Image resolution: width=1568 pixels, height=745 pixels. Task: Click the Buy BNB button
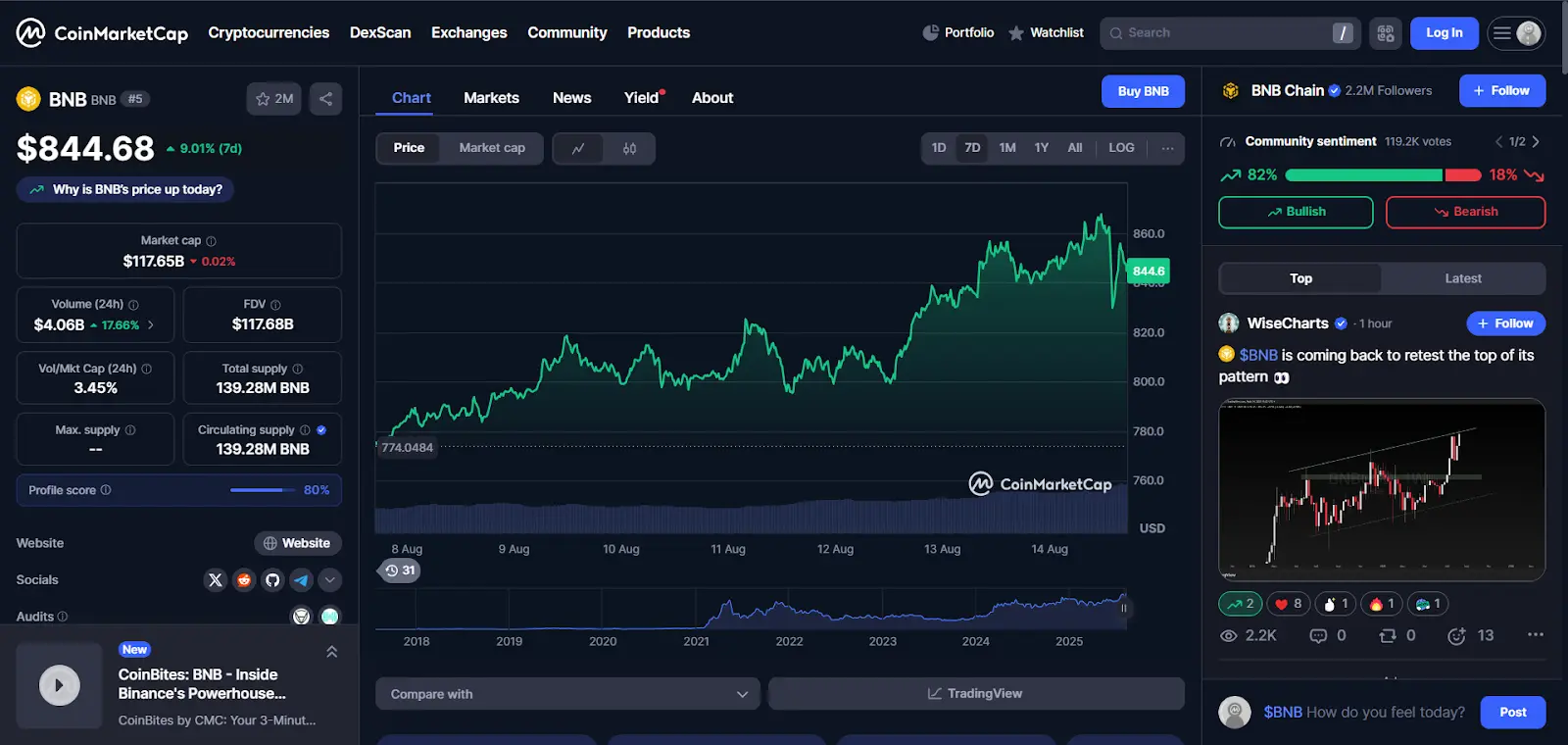click(1143, 91)
